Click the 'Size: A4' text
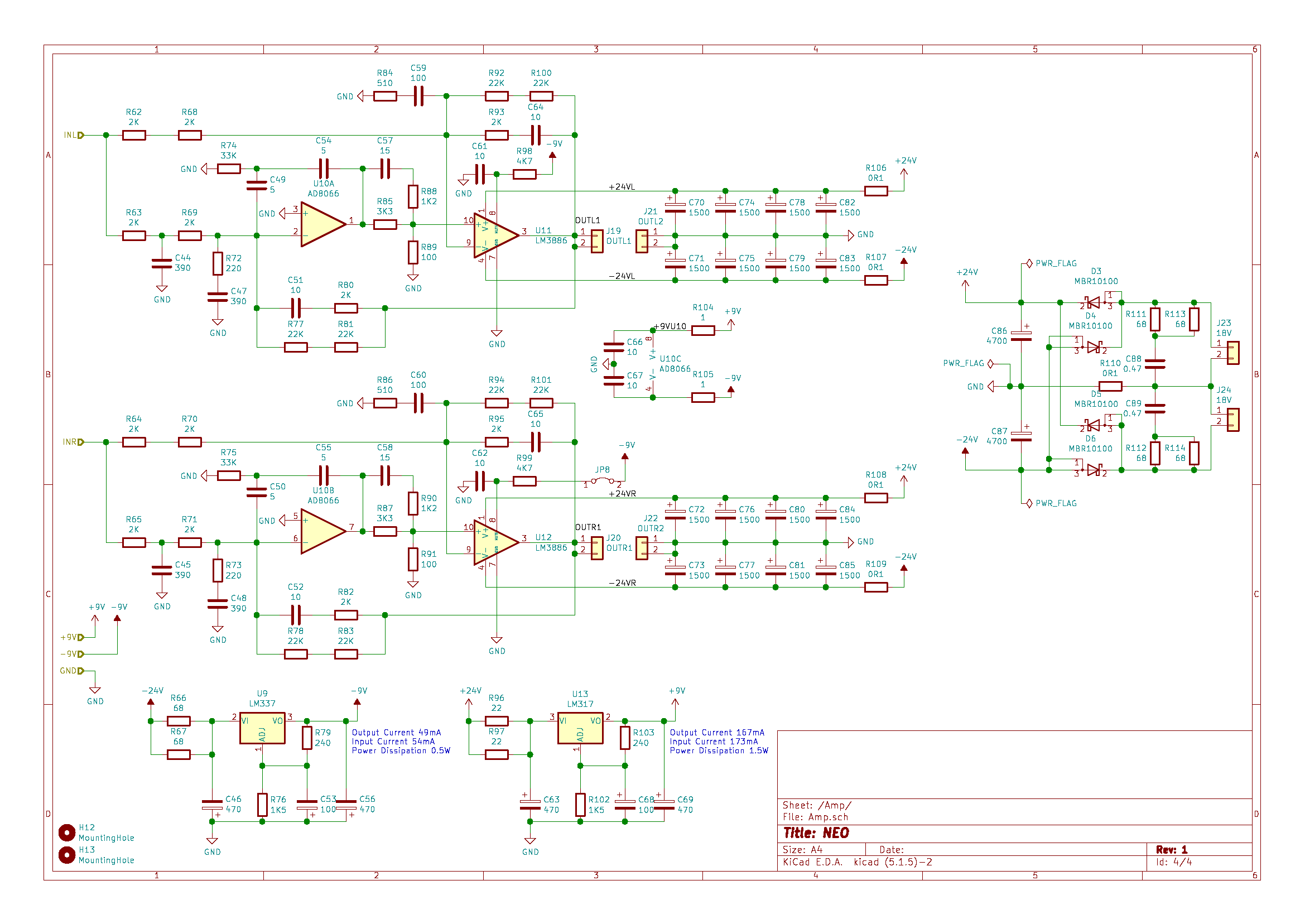This screenshot has height=924, width=1305. pos(803,849)
